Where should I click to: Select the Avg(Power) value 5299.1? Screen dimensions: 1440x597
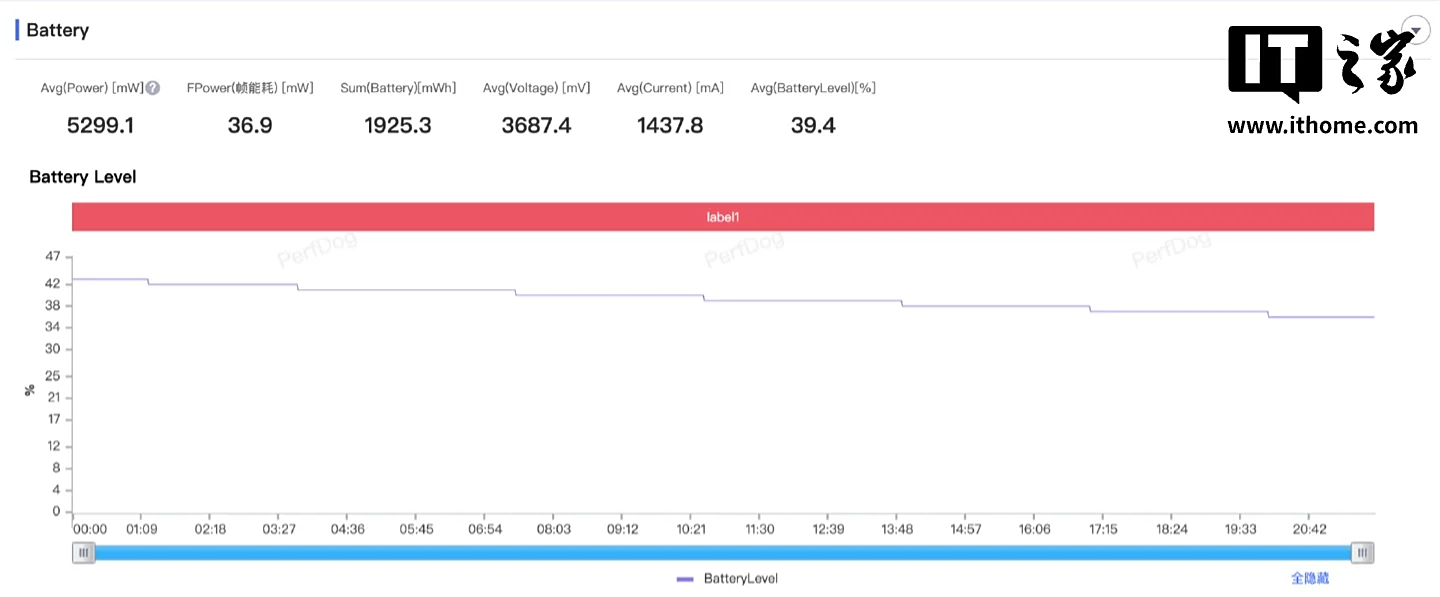[100, 125]
